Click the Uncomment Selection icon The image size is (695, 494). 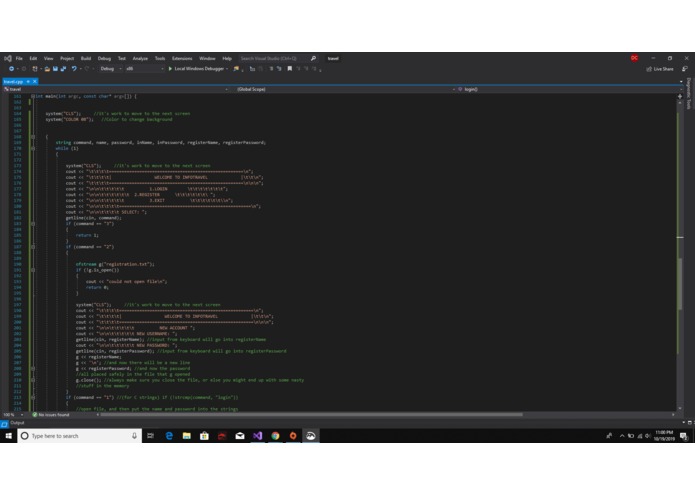click(279, 69)
